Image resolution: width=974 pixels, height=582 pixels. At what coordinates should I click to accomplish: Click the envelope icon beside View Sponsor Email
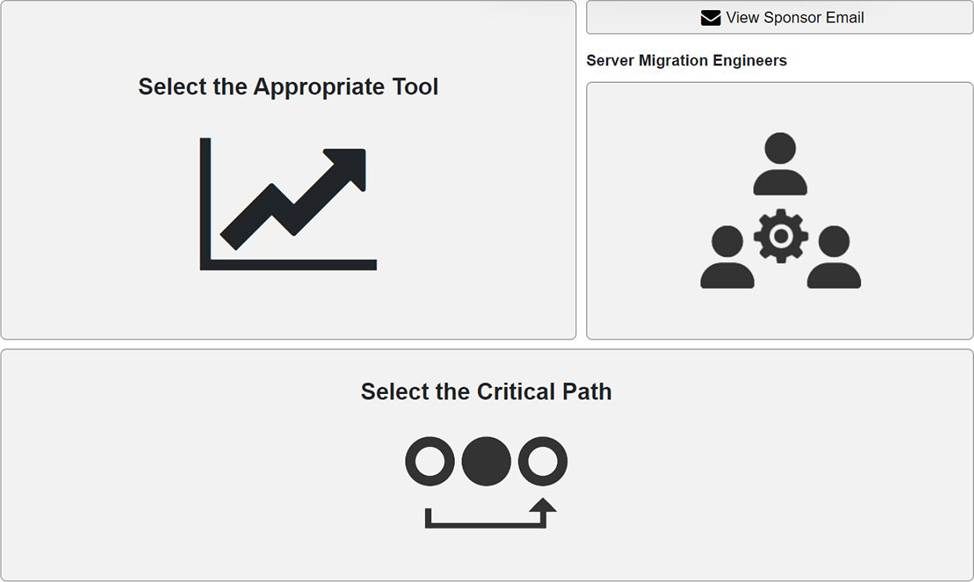pos(710,18)
